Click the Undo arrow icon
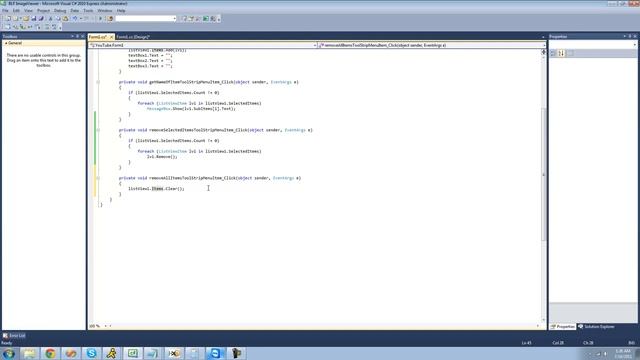This screenshot has height=360, width=640. [x=75, y=18]
